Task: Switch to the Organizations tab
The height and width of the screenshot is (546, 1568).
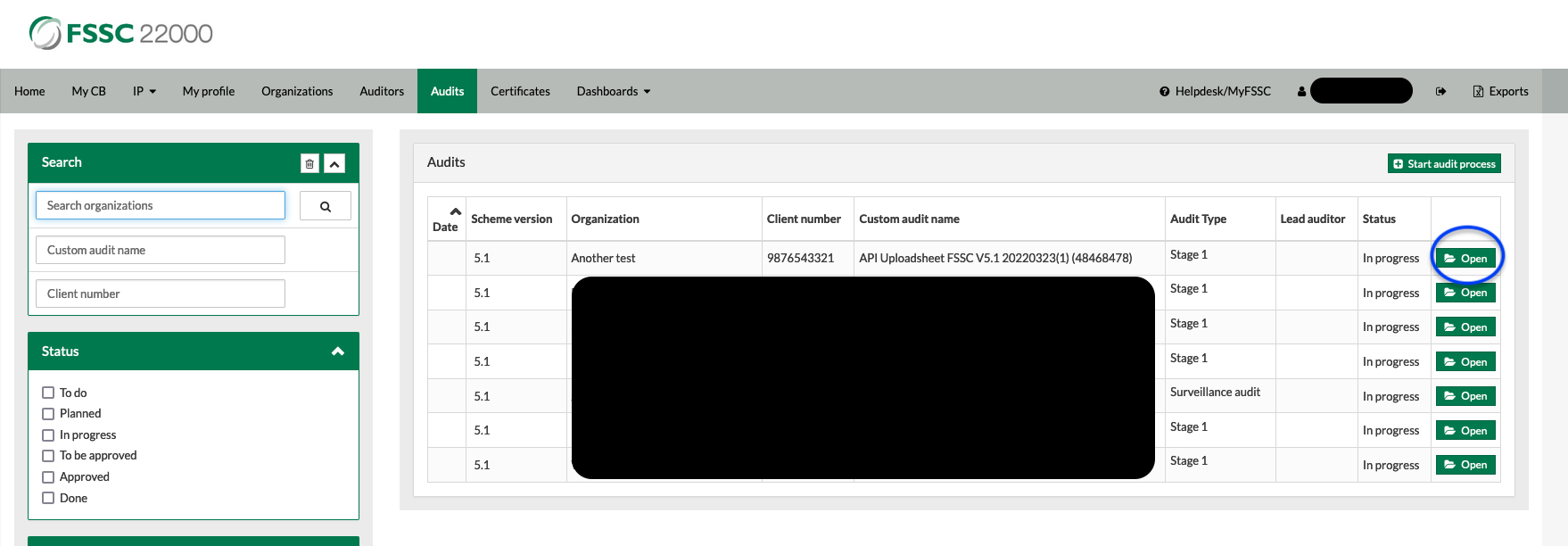Action: [297, 92]
